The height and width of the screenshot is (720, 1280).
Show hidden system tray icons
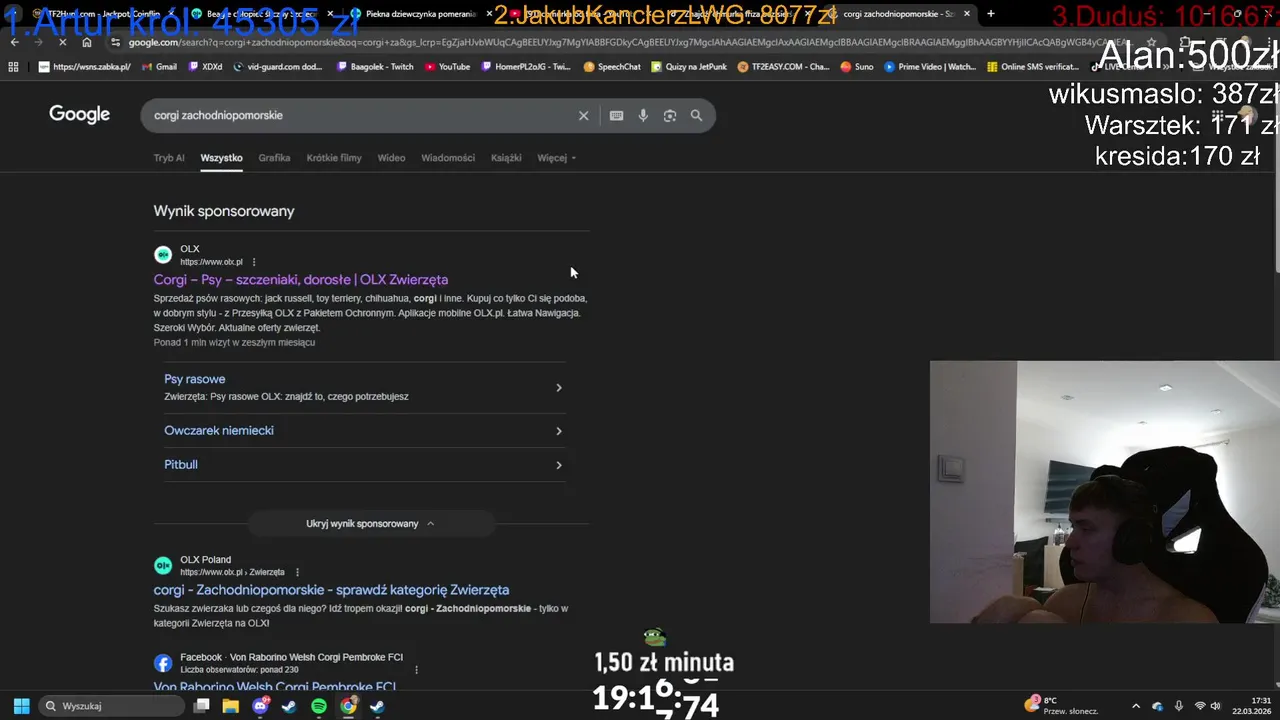1136,706
